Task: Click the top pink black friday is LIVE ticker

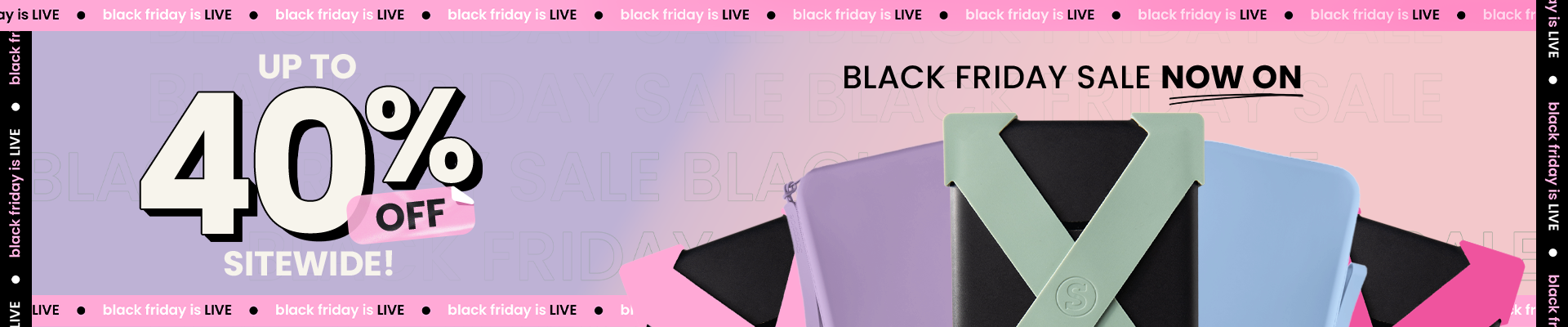Action: pyautogui.click(x=768, y=15)
